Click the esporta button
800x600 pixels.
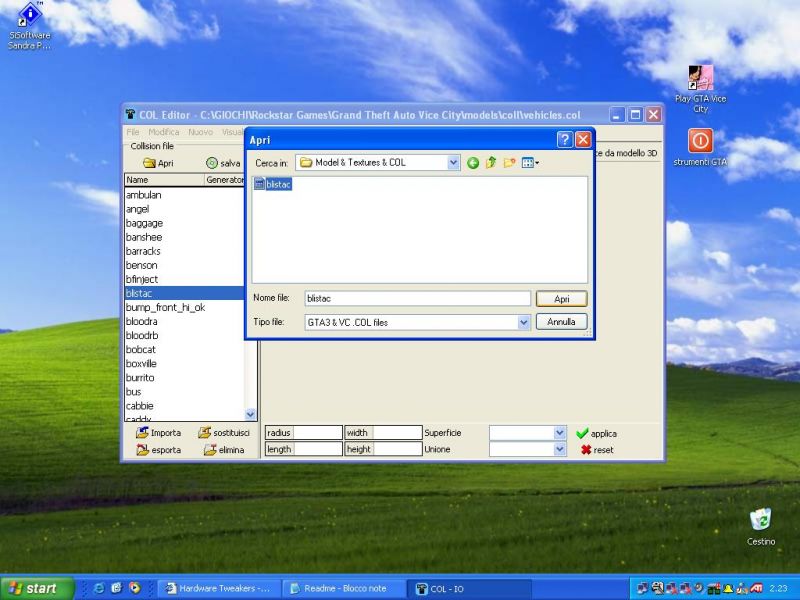click(x=158, y=450)
